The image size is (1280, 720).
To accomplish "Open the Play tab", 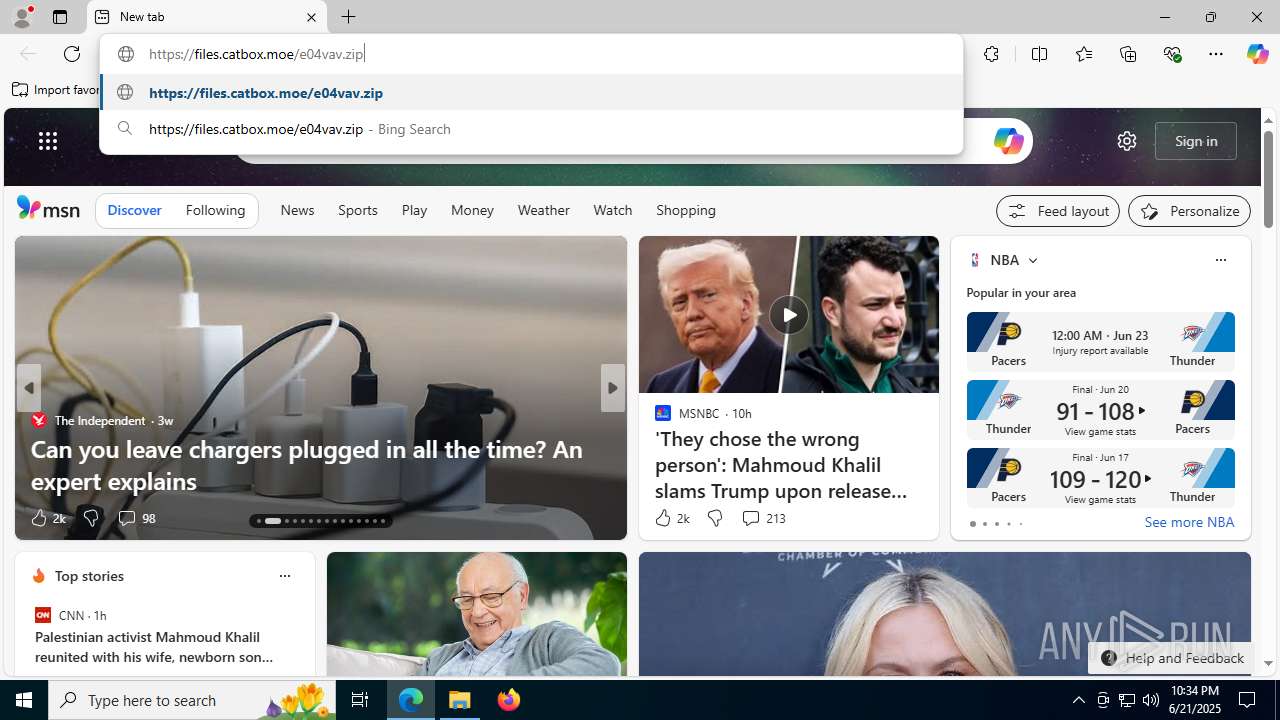I will [x=414, y=210].
